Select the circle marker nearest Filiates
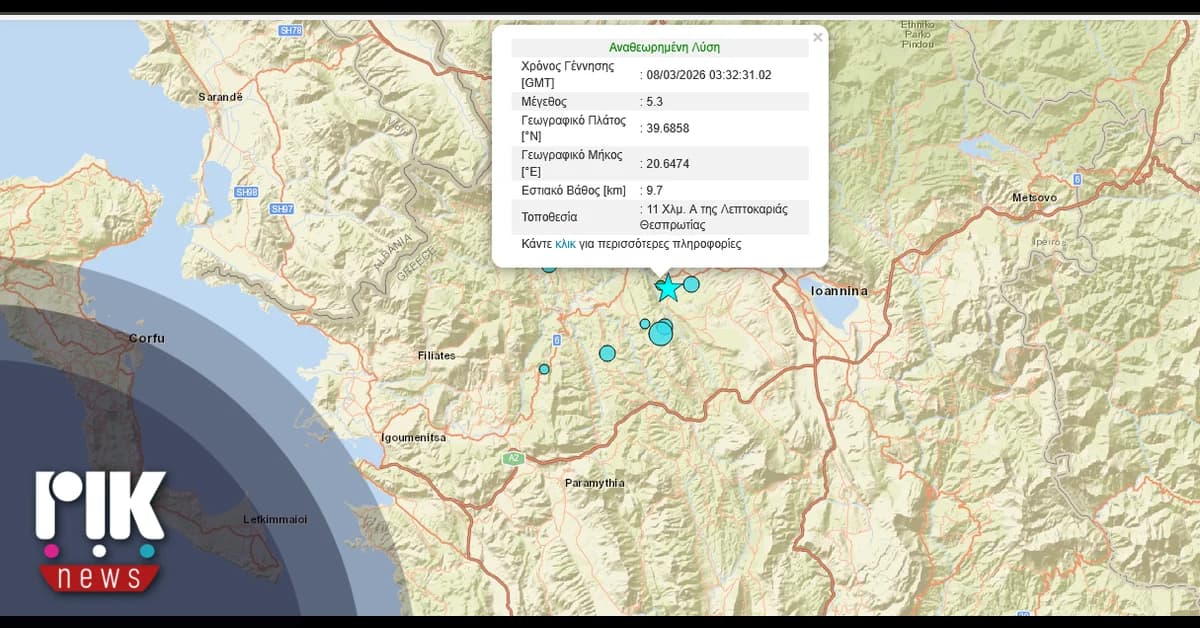This screenshot has width=1200, height=628. [544, 369]
